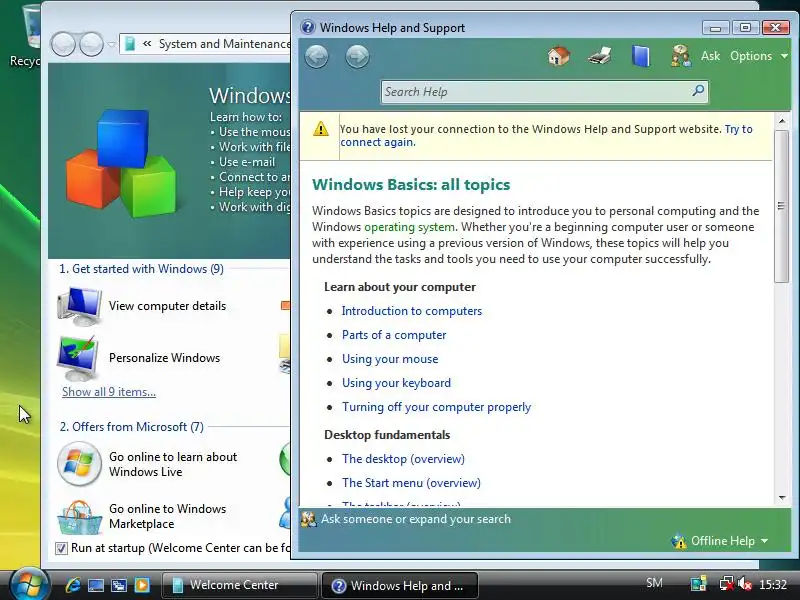Open operating system glossary link

[x=409, y=227]
